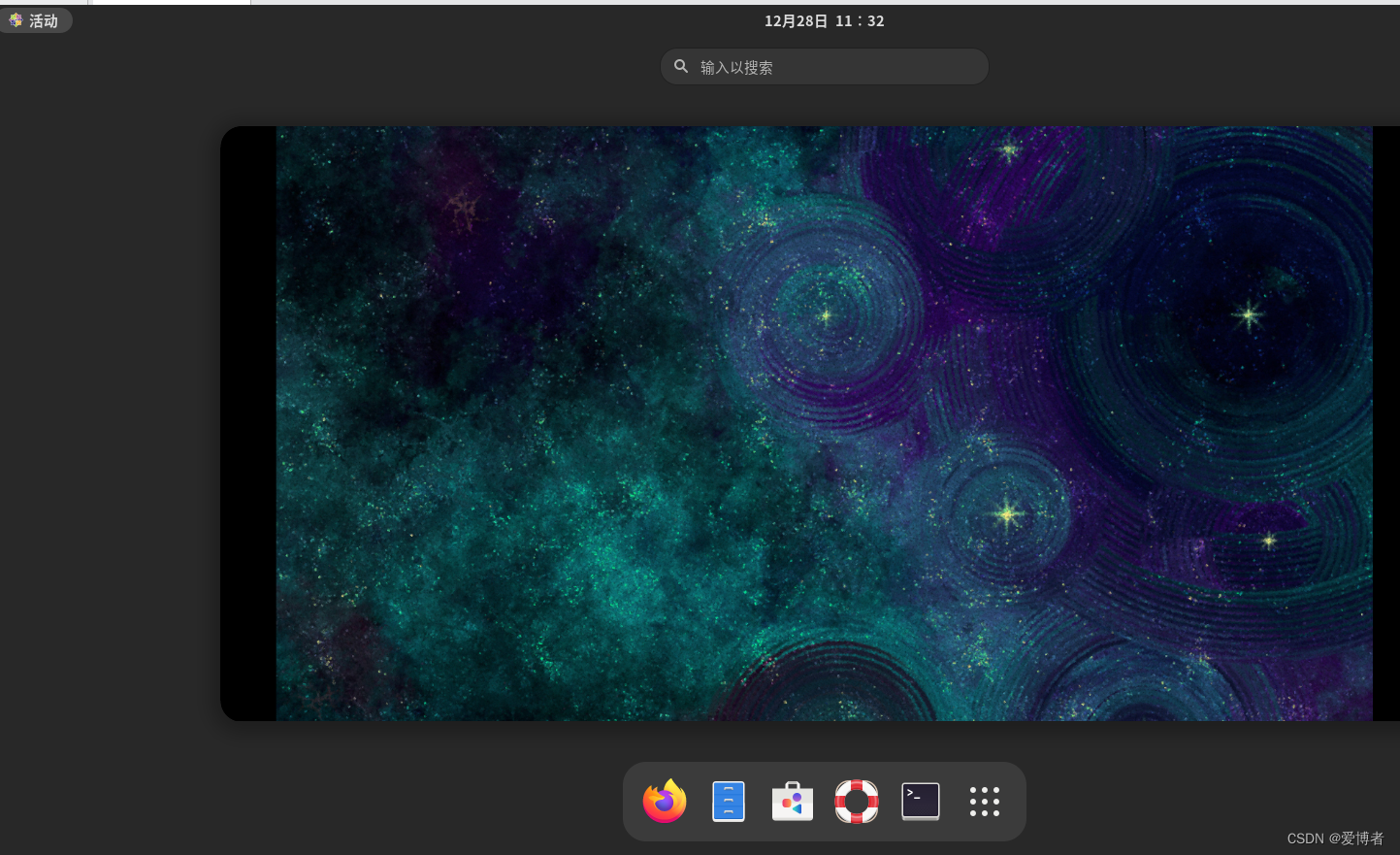Focus the 输入以搜索 search field

[825, 67]
